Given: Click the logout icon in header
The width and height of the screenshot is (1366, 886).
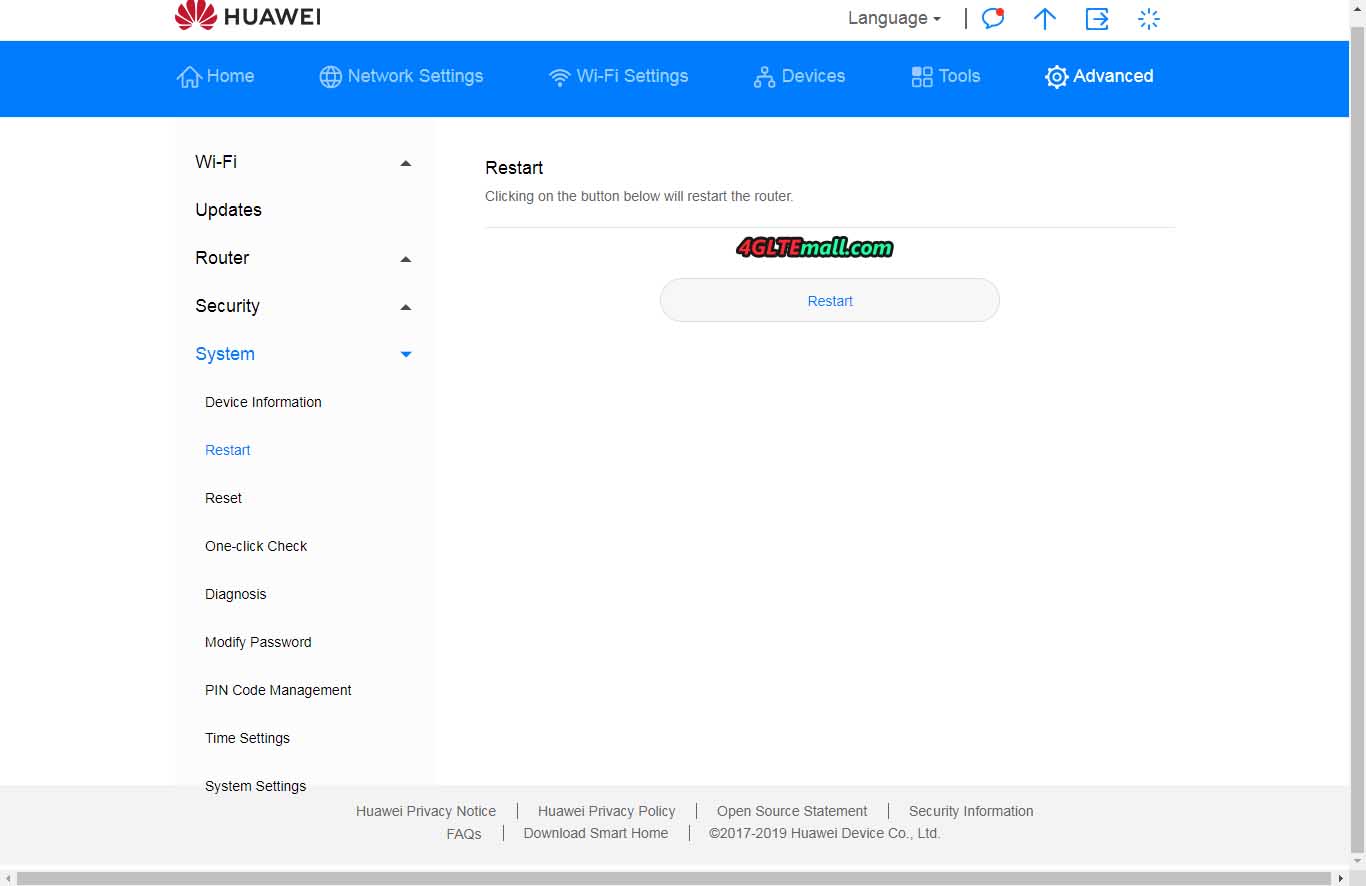Looking at the screenshot, I should pos(1097,19).
